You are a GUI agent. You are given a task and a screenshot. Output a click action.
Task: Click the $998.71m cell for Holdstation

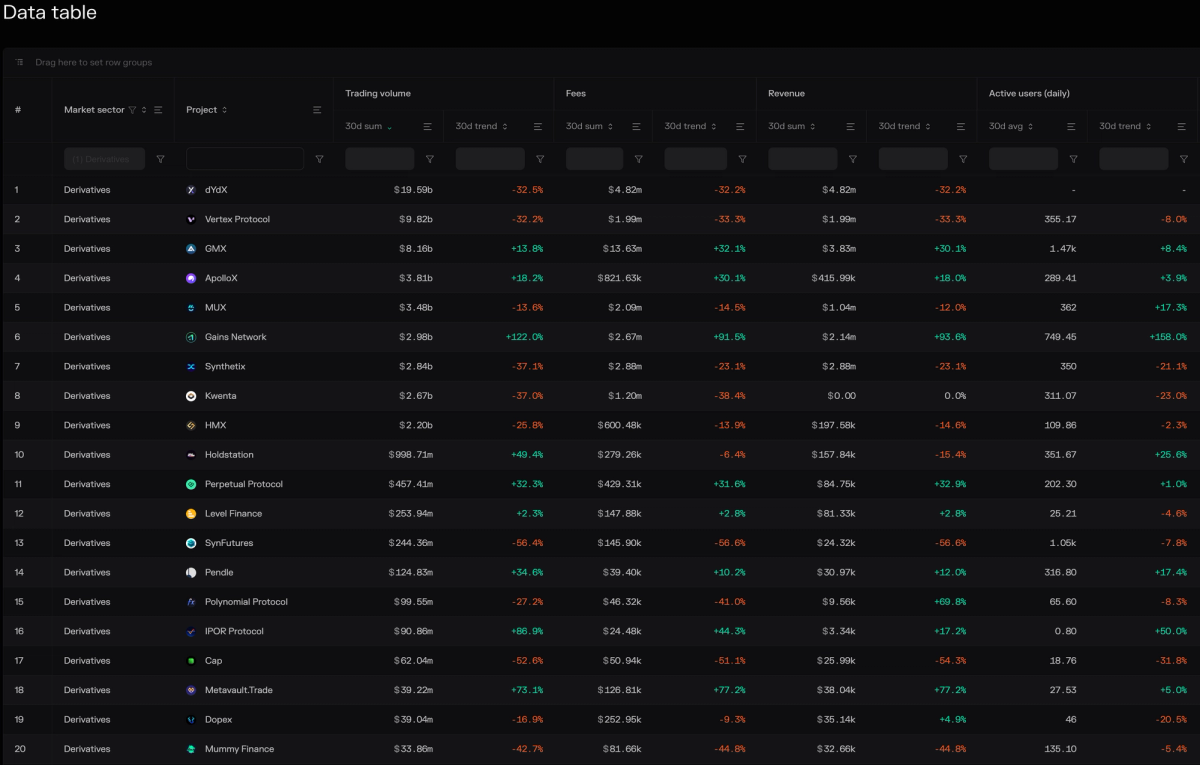410,455
